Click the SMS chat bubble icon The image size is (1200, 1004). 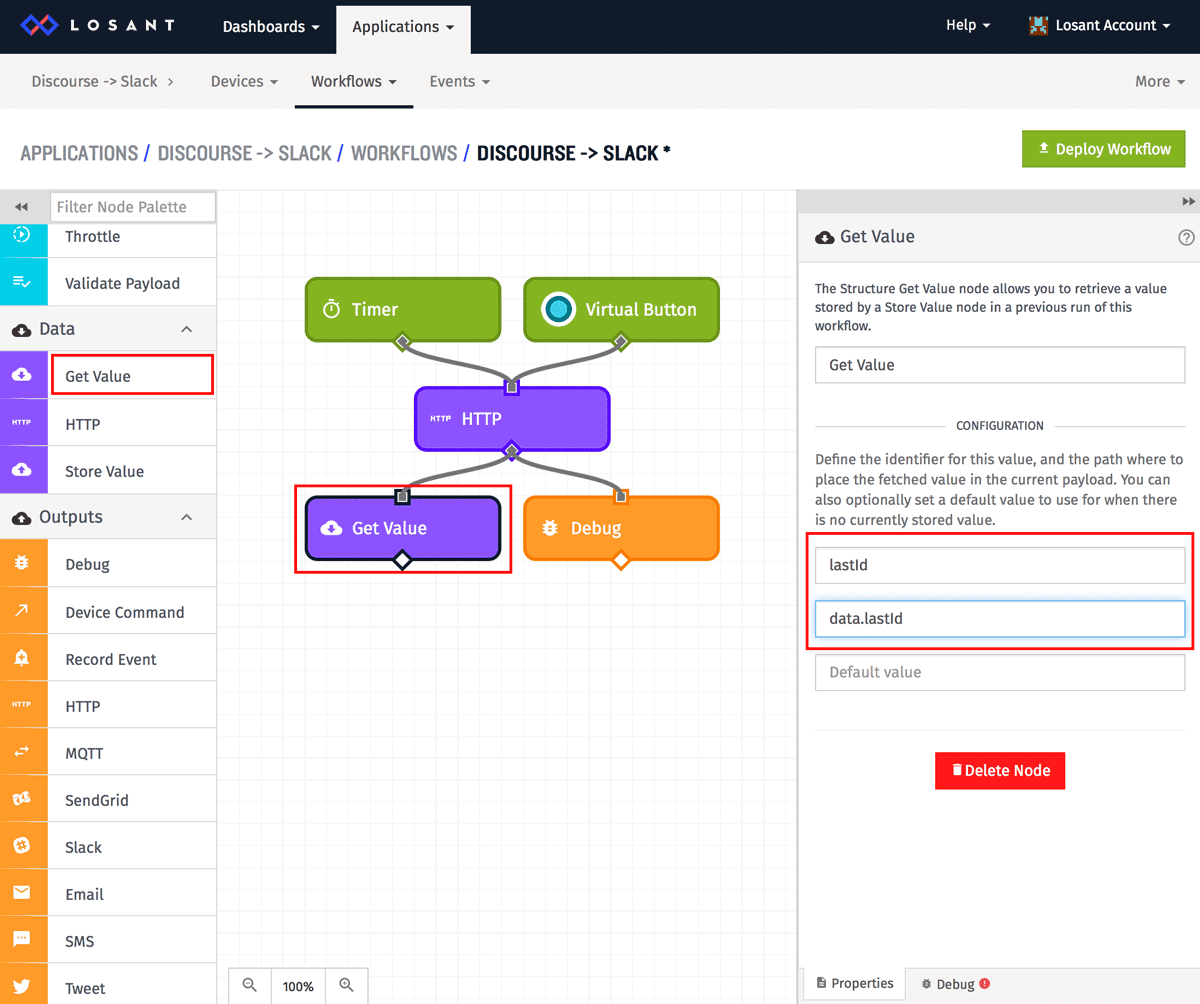click(x=23, y=941)
